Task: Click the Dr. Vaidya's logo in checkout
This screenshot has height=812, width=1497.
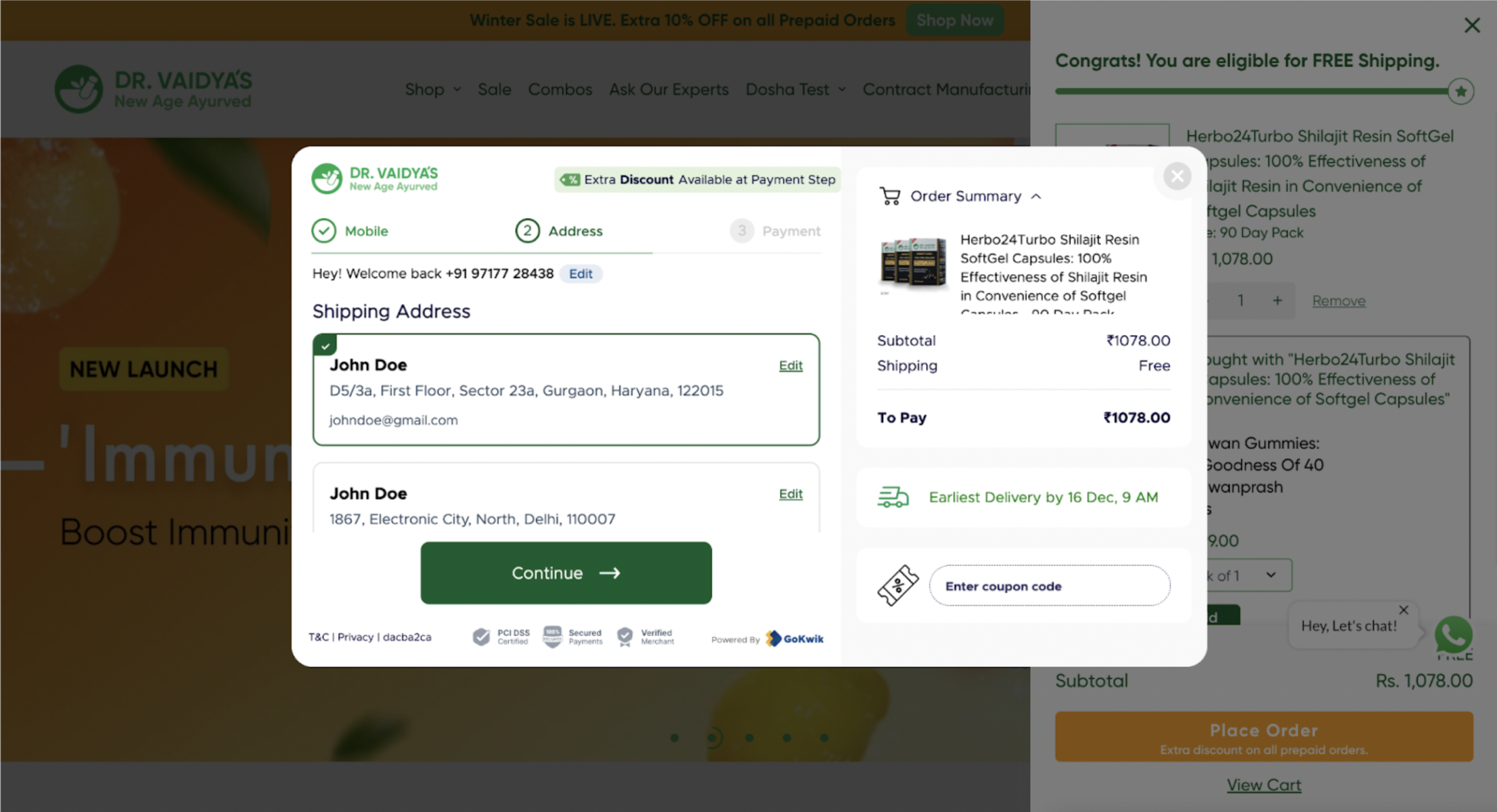Action: [375, 179]
